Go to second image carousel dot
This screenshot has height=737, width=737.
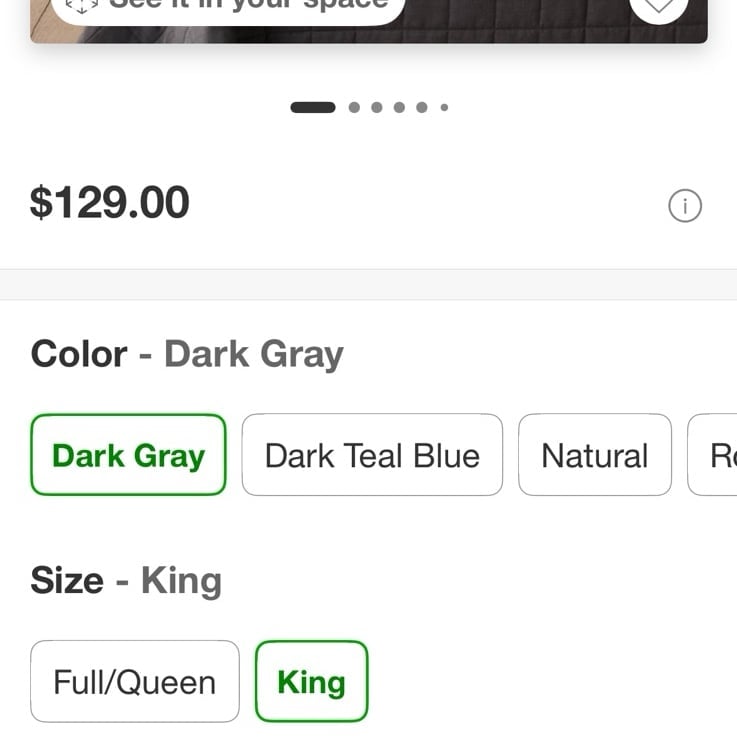coord(354,108)
